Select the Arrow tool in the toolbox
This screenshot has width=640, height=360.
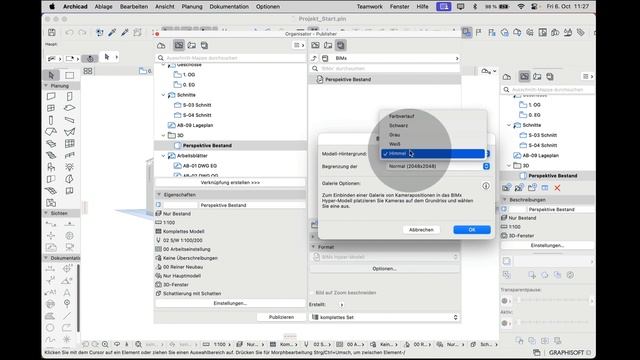click(x=51, y=75)
